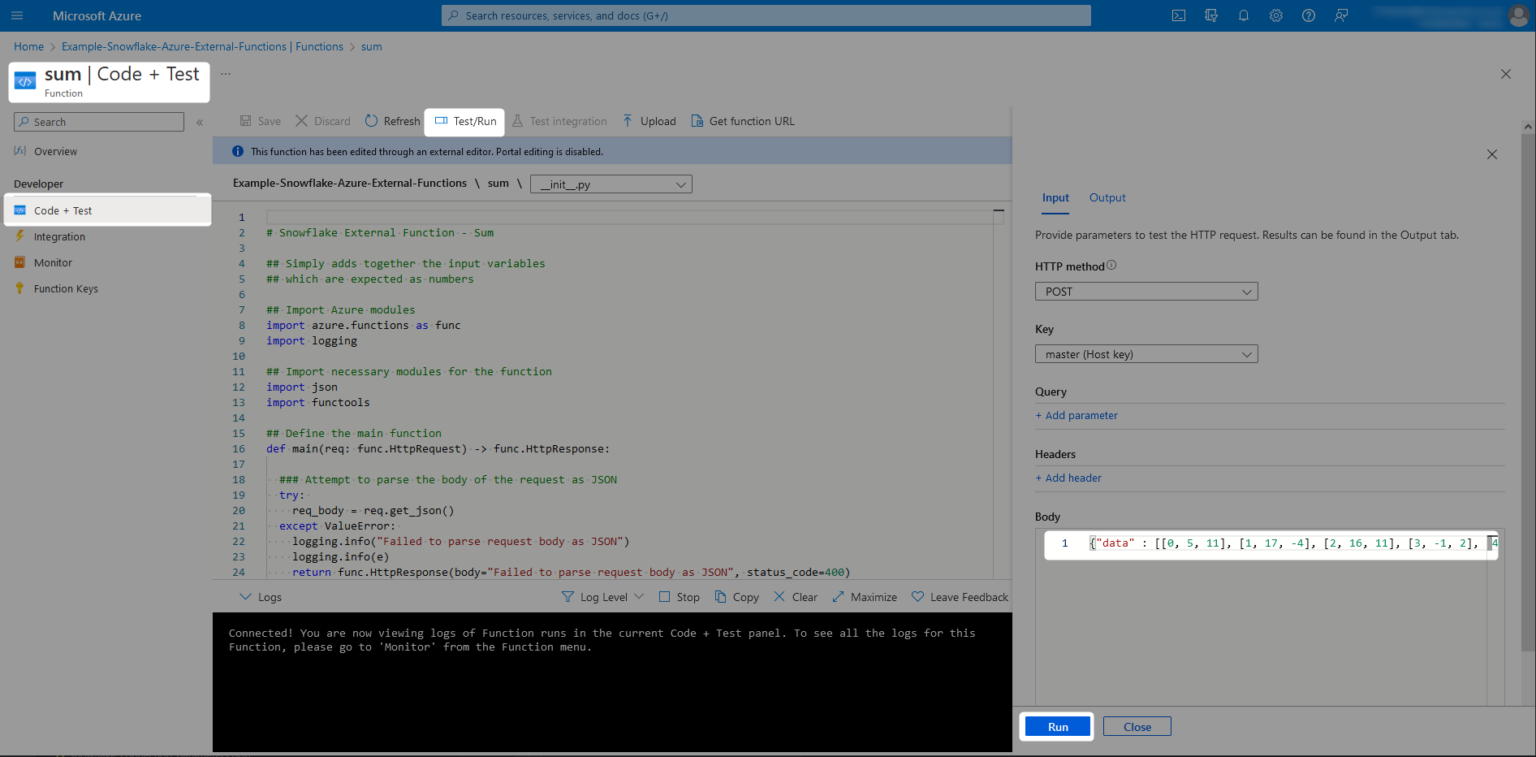Run the function test
This screenshot has height=757, width=1536.
pyautogui.click(x=1056, y=726)
